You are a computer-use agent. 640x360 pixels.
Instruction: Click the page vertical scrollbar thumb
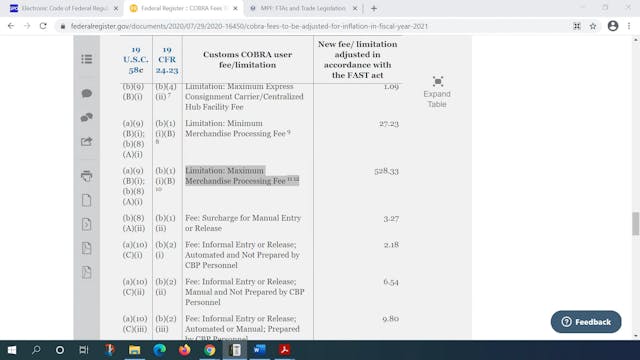coord(635,224)
